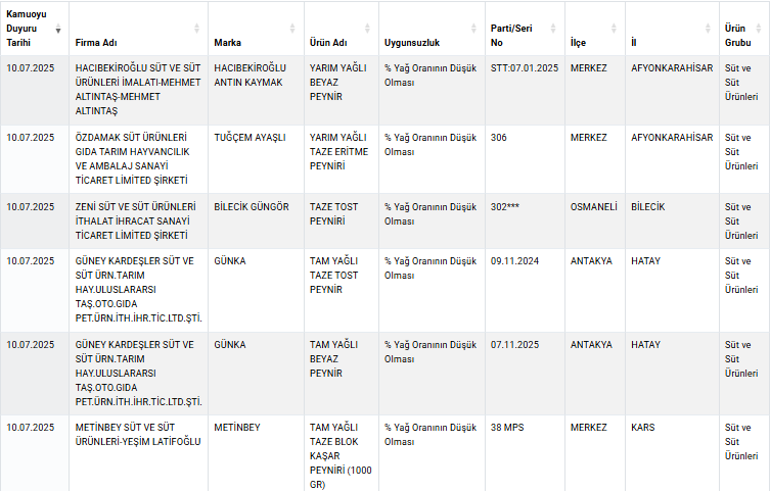This screenshot has height=491, width=770.
Task: Sort by Kamuoyu Duyuru Tarihi arrow icon
Action: coord(58,28)
